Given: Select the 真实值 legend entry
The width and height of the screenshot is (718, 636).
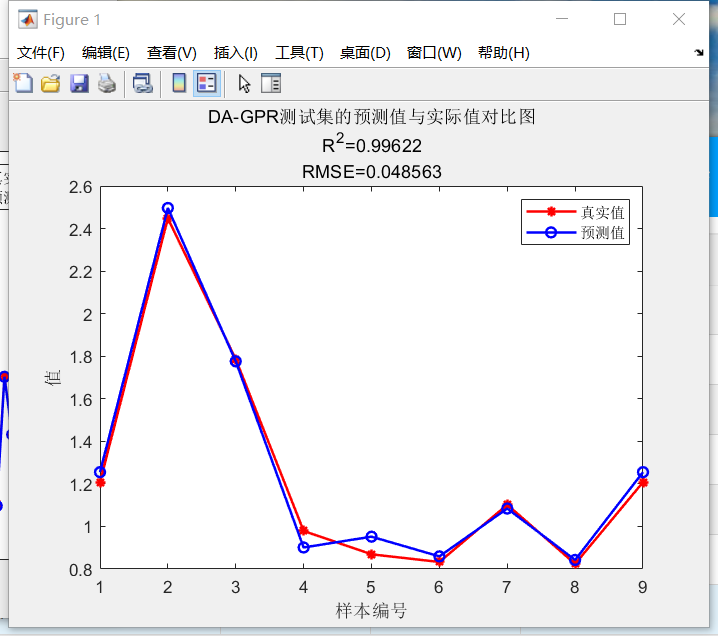Looking at the screenshot, I should click(x=576, y=212).
